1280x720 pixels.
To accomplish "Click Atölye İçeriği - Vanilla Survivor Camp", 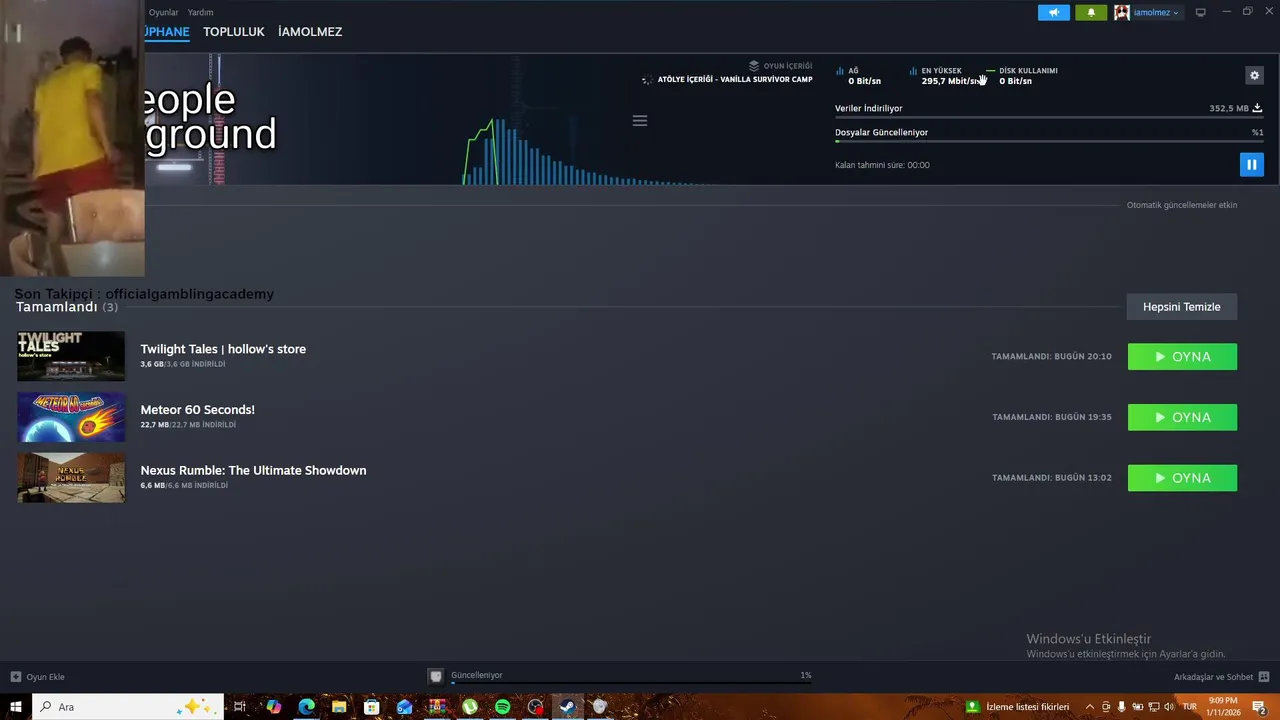I will click(x=734, y=79).
